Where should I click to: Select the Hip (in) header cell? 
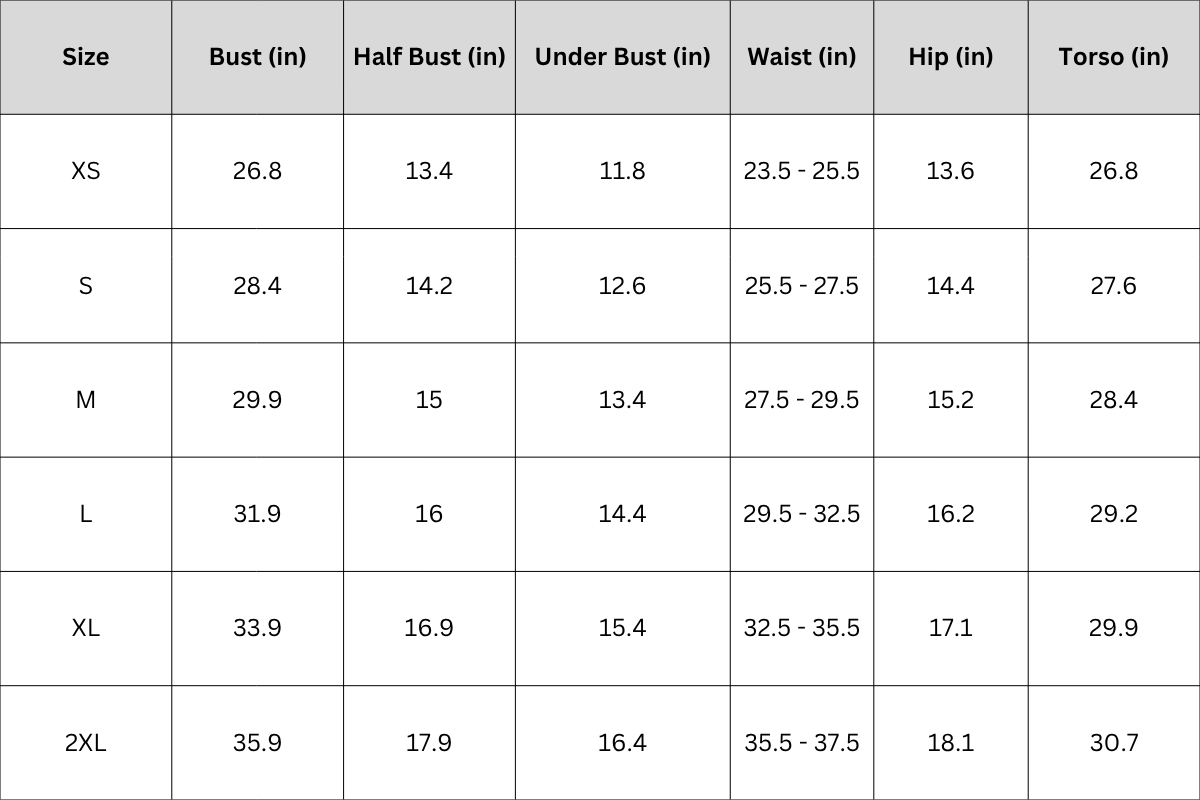tap(950, 57)
